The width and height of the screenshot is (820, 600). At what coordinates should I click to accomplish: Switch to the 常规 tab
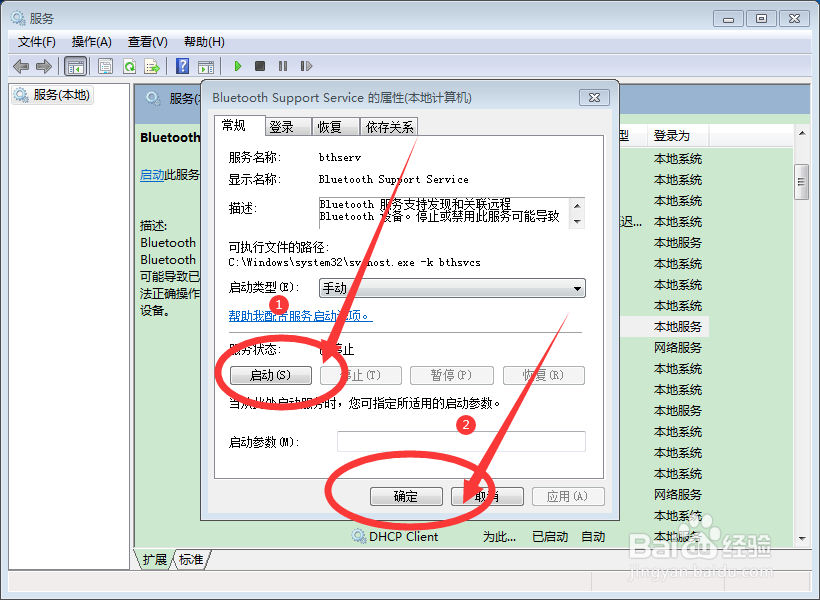(x=240, y=126)
